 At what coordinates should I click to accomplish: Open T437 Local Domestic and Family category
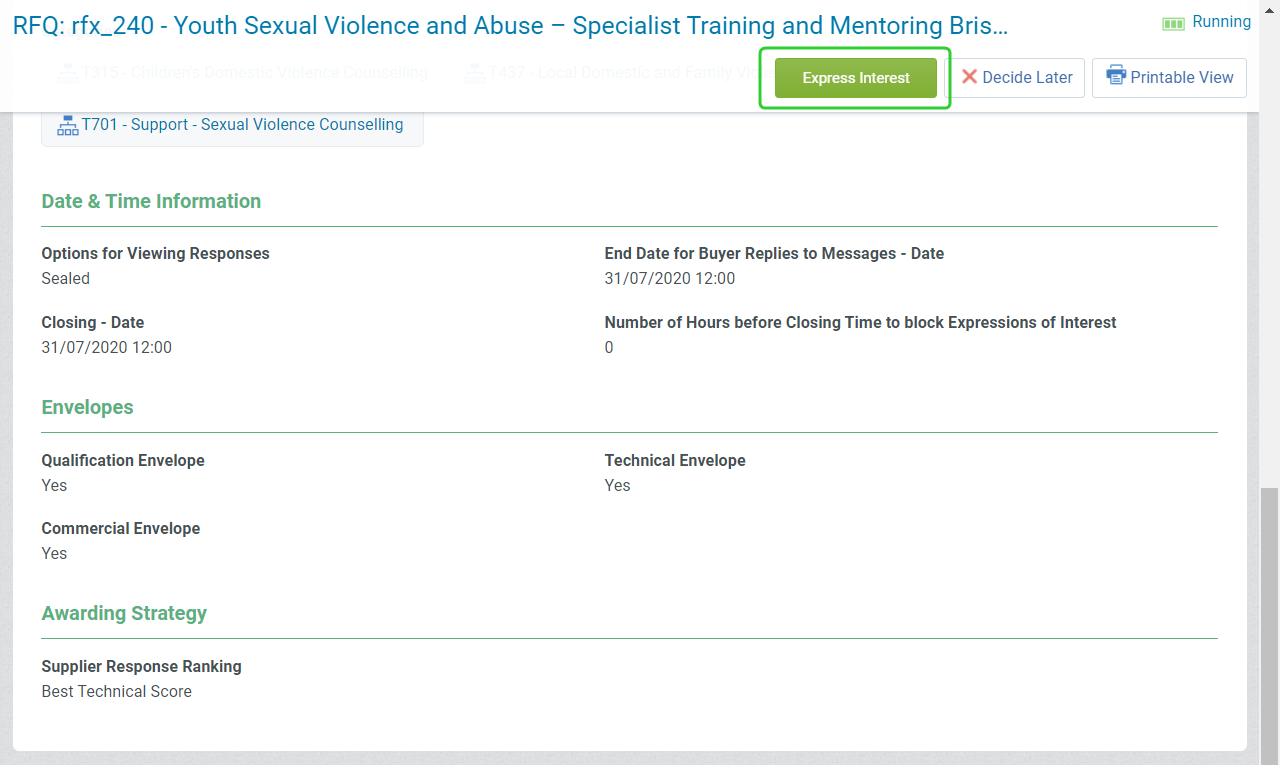coord(622,73)
